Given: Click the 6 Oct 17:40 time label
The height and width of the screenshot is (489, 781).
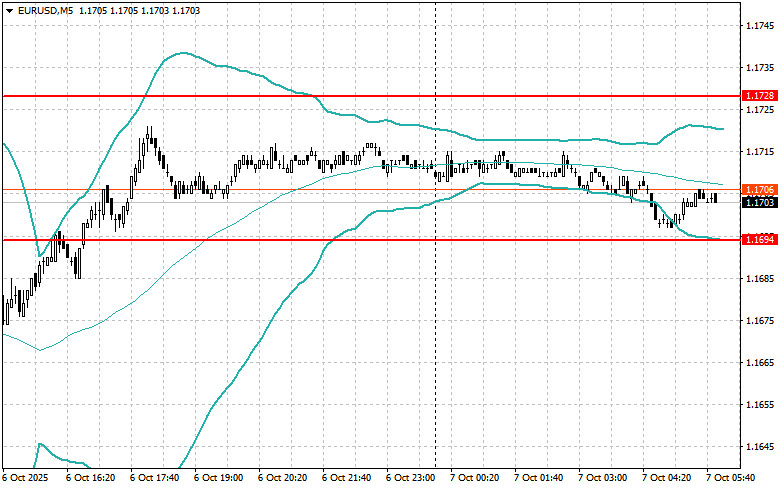Looking at the screenshot, I should (154, 478).
